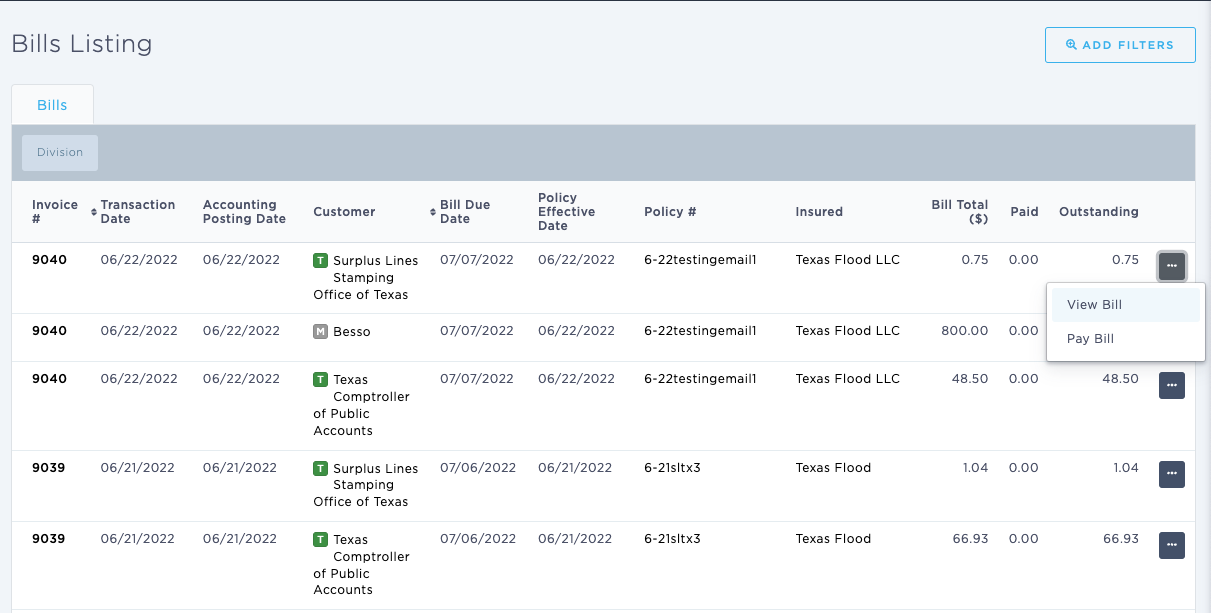Click the ellipsis icon on the last Texas Comptroller row

[1171, 545]
